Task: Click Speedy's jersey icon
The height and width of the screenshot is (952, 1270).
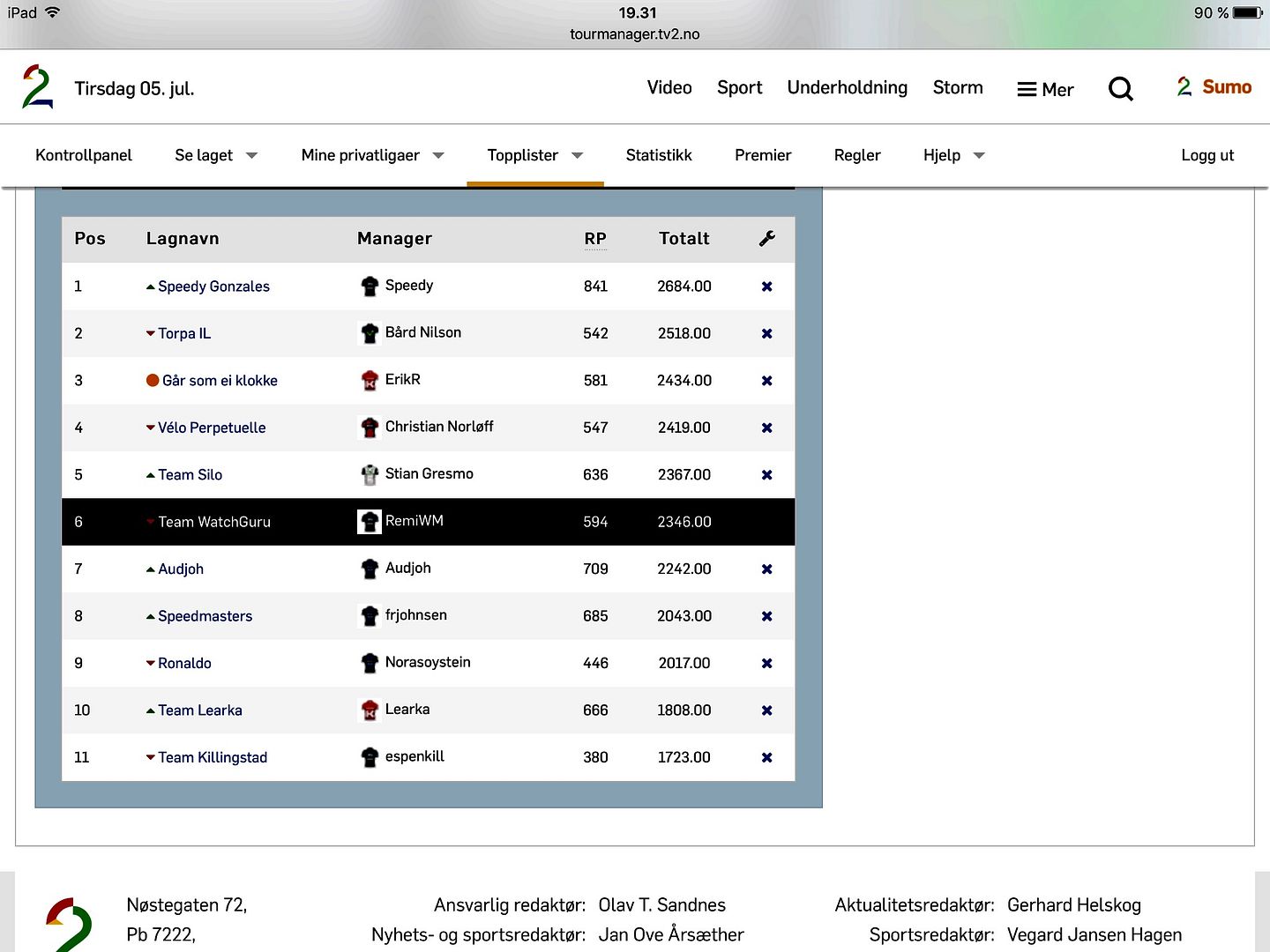Action: [x=370, y=286]
